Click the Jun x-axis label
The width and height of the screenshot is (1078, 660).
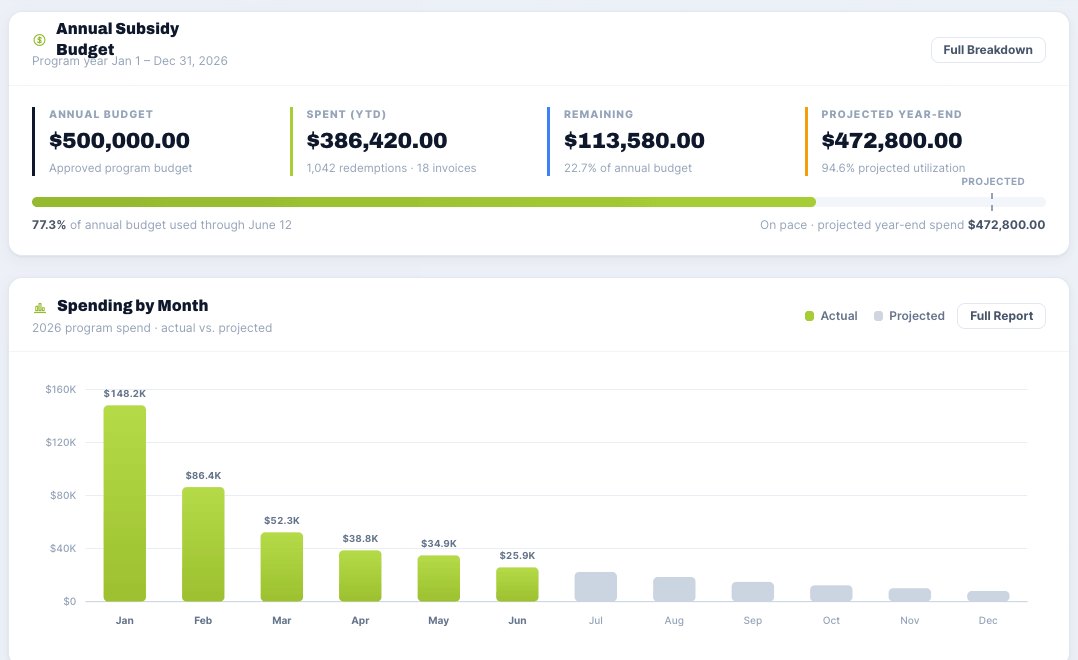pyautogui.click(x=517, y=620)
